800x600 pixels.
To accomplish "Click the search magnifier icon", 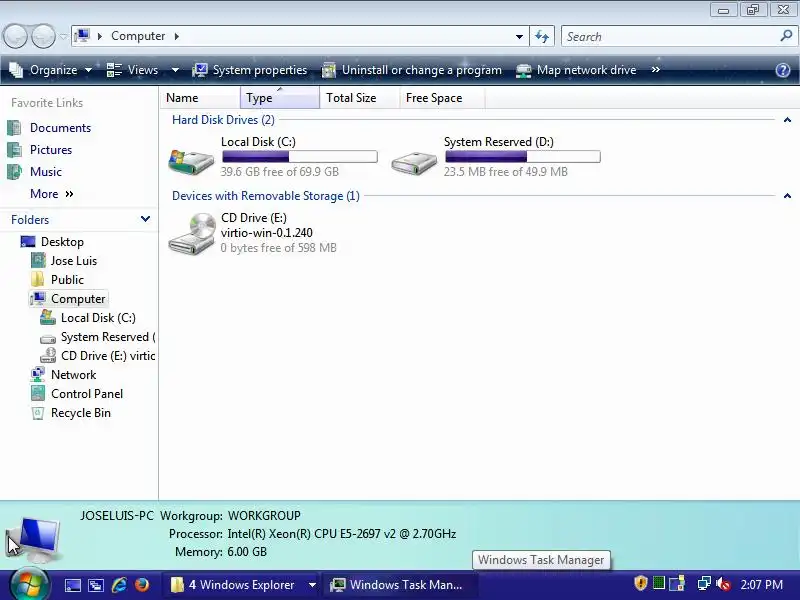I will click(786, 36).
